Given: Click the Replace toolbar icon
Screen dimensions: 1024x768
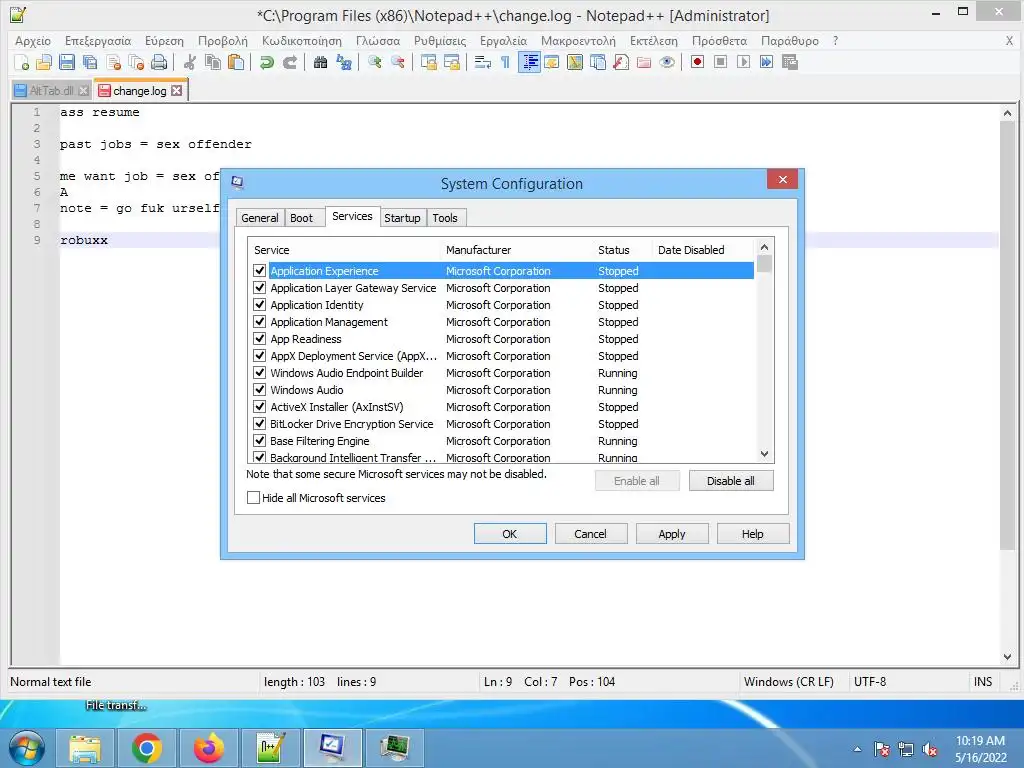Looking at the screenshot, I should click(x=344, y=62).
